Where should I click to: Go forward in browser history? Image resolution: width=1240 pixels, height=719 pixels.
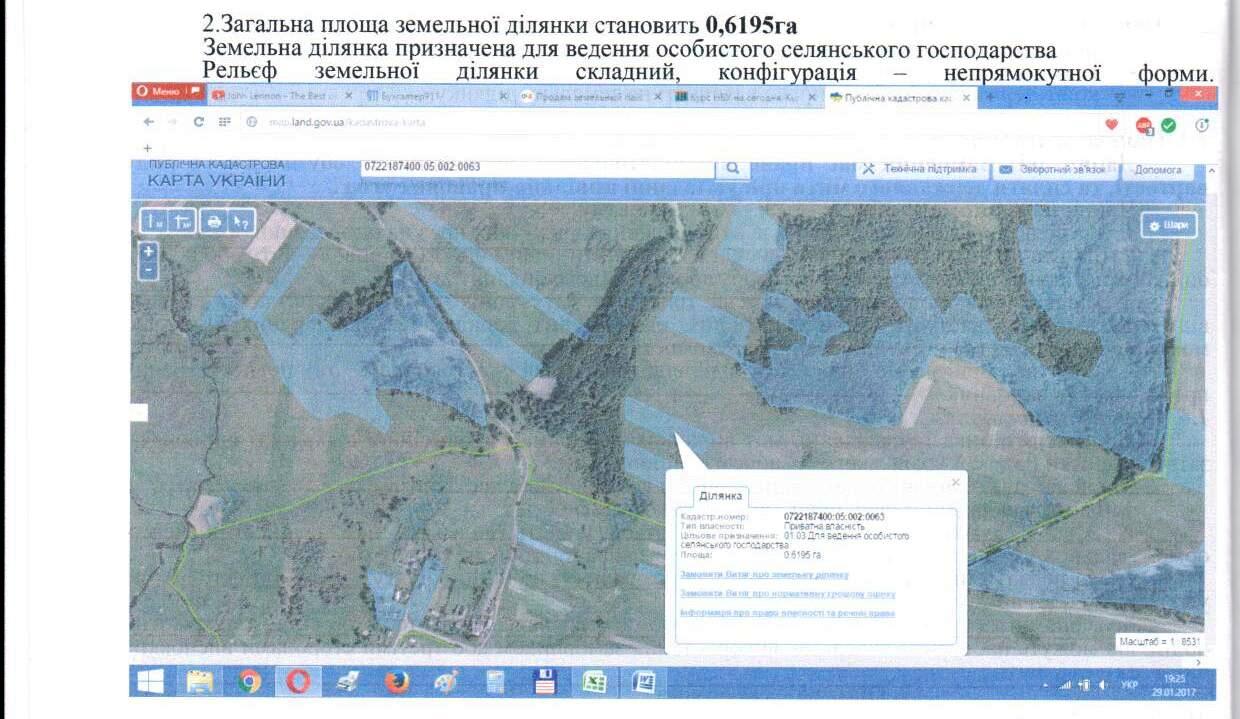coord(174,122)
